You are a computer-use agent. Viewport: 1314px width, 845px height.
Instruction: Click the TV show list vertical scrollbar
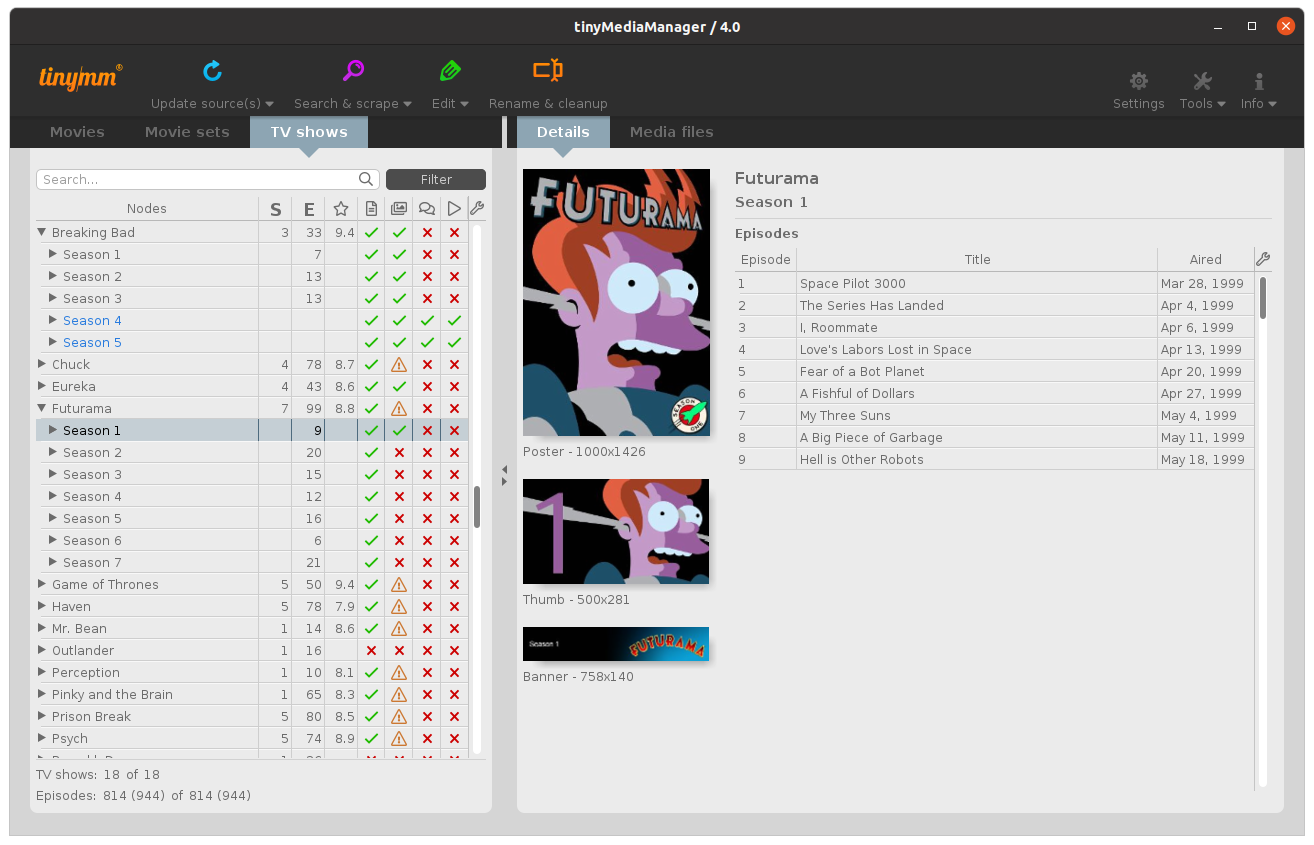[477, 507]
